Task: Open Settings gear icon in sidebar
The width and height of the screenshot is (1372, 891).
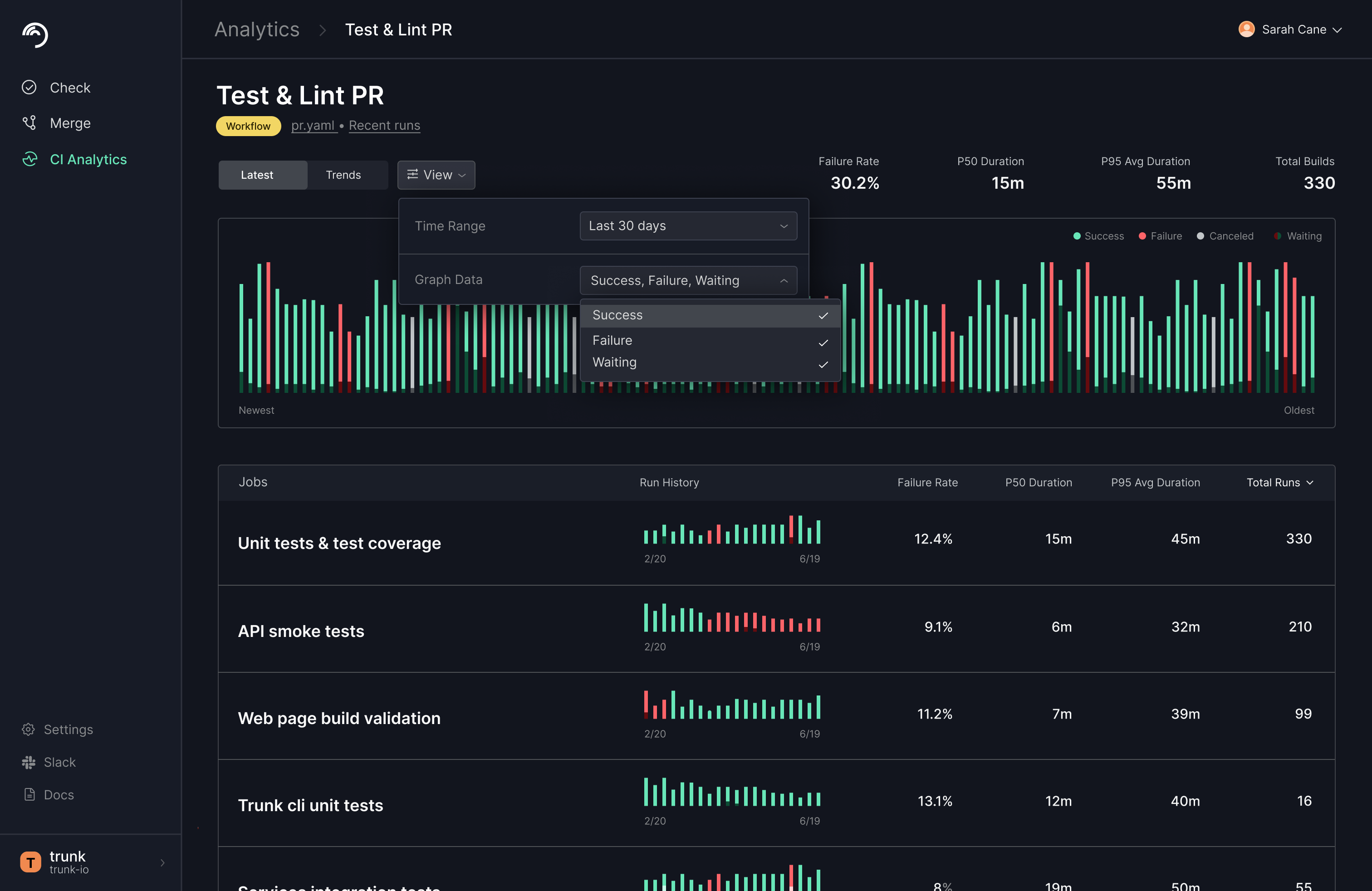Action: tap(28, 729)
